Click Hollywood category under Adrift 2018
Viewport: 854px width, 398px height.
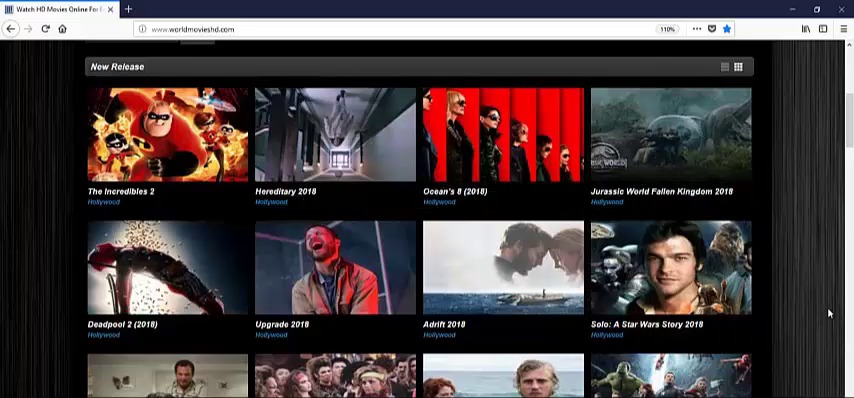pyautogui.click(x=439, y=335)
